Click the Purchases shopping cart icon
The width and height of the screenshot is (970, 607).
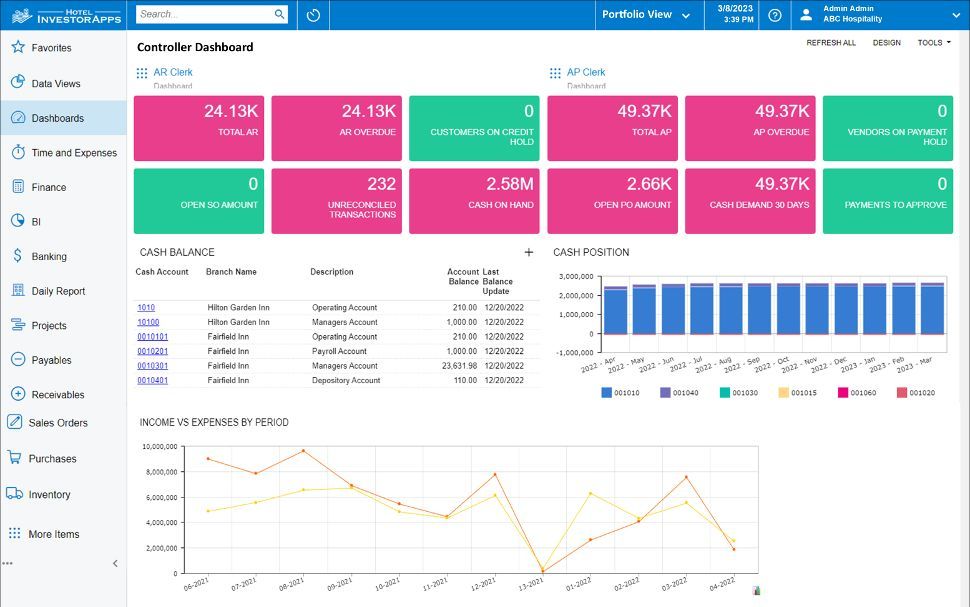coord(14,458)
